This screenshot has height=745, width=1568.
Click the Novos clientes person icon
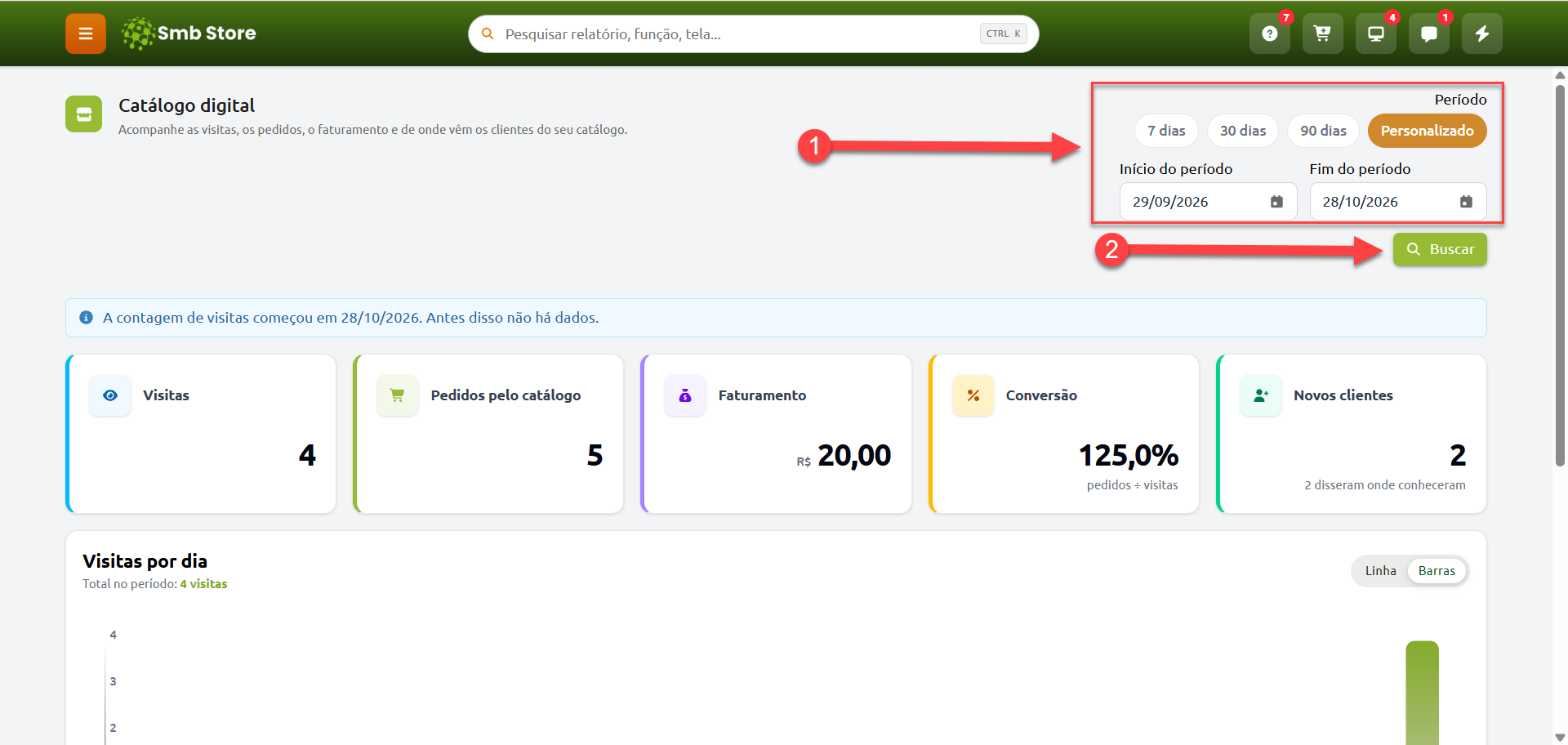click(1261, 395)
